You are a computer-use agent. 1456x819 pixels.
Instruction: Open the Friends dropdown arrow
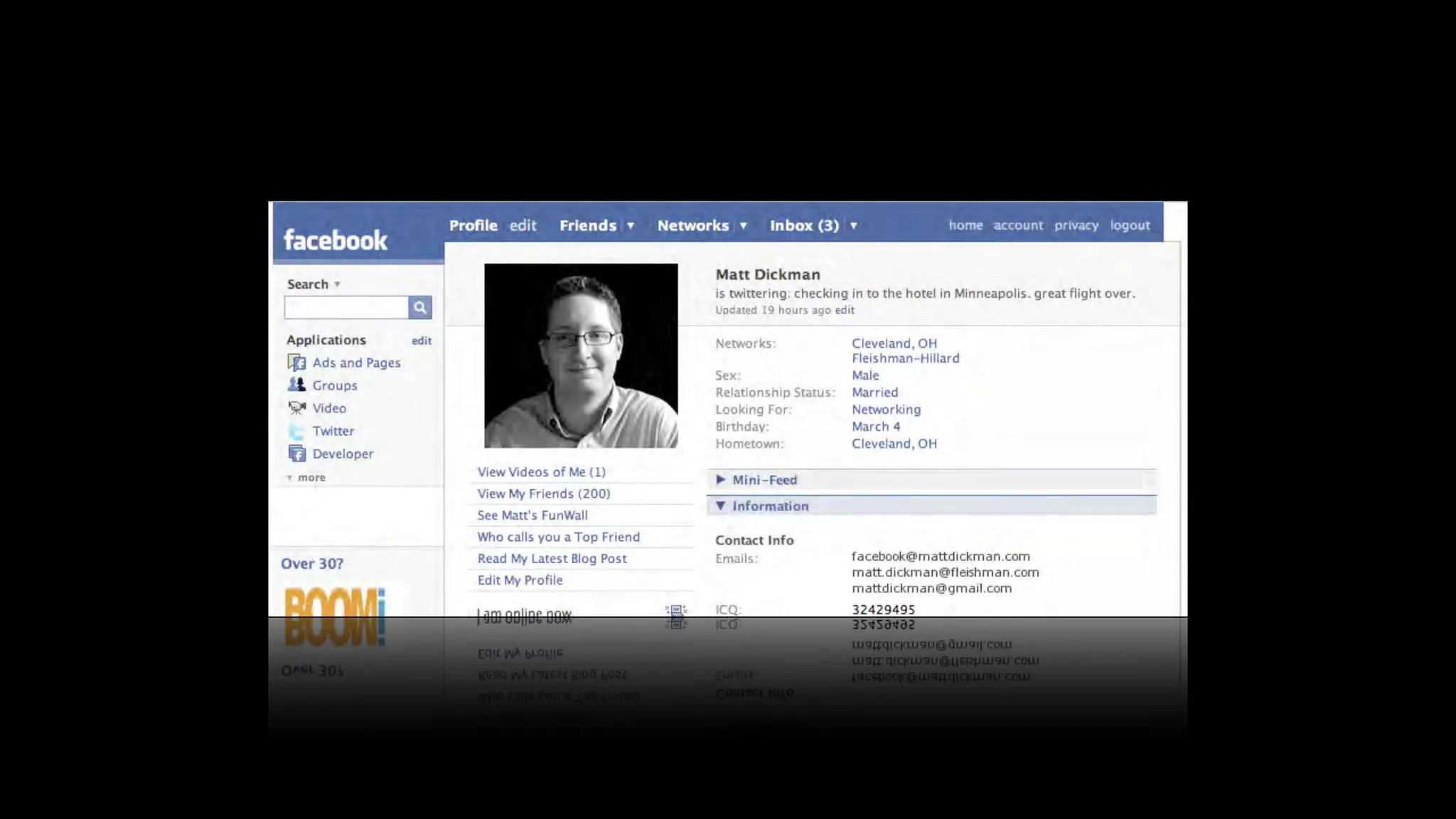tap(630, 225)
